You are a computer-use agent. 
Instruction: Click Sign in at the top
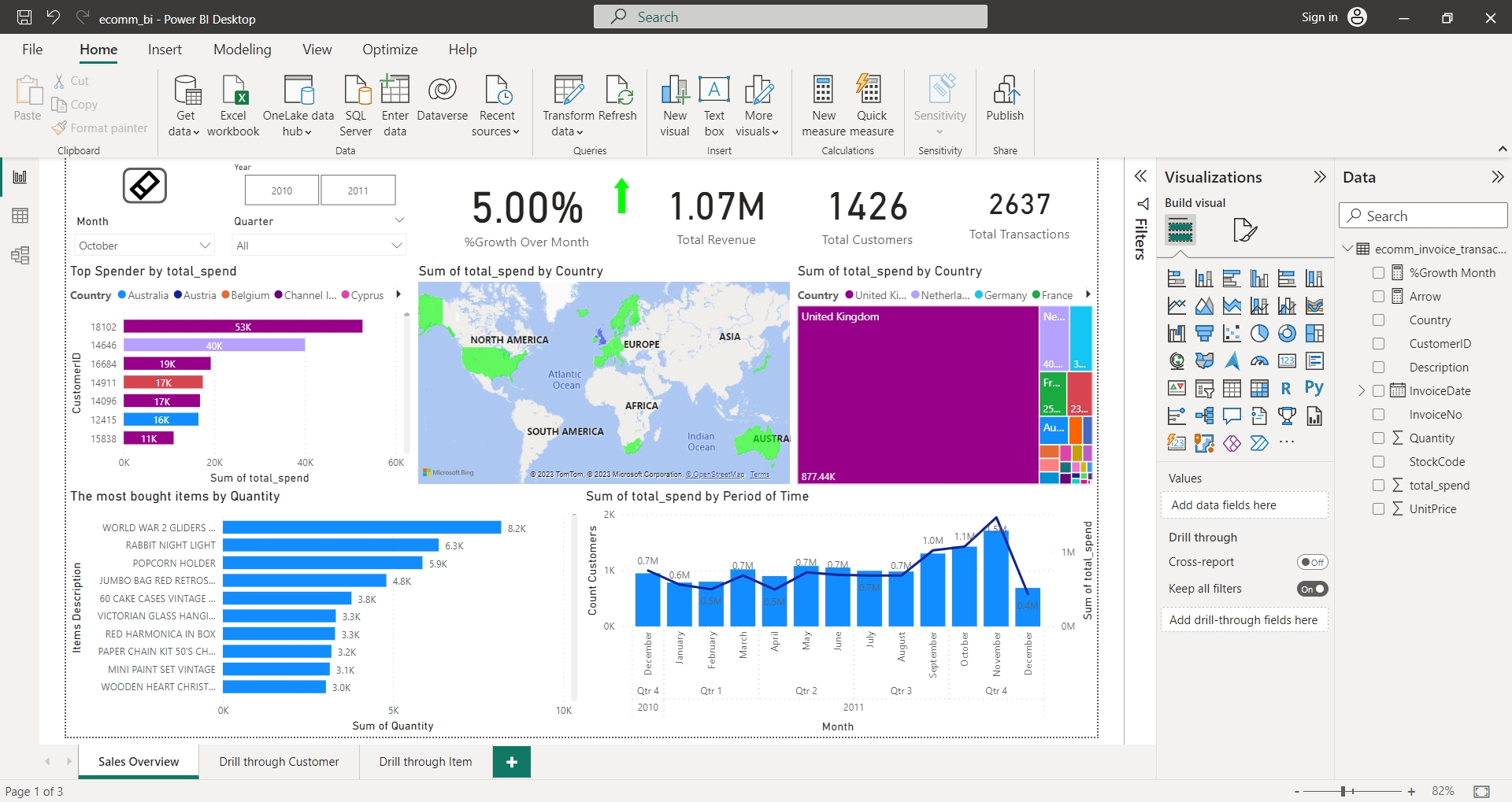pyautogui.click(x=1319, y=17)
